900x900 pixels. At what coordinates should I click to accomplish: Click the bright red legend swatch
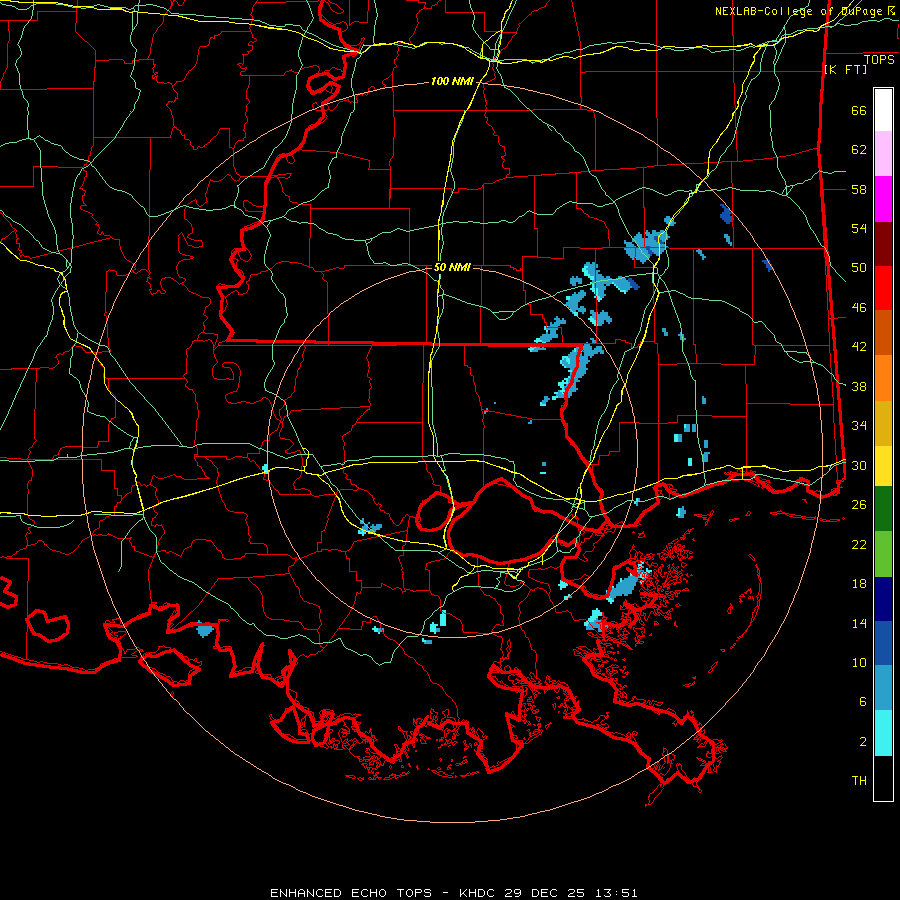coord(883,288)
